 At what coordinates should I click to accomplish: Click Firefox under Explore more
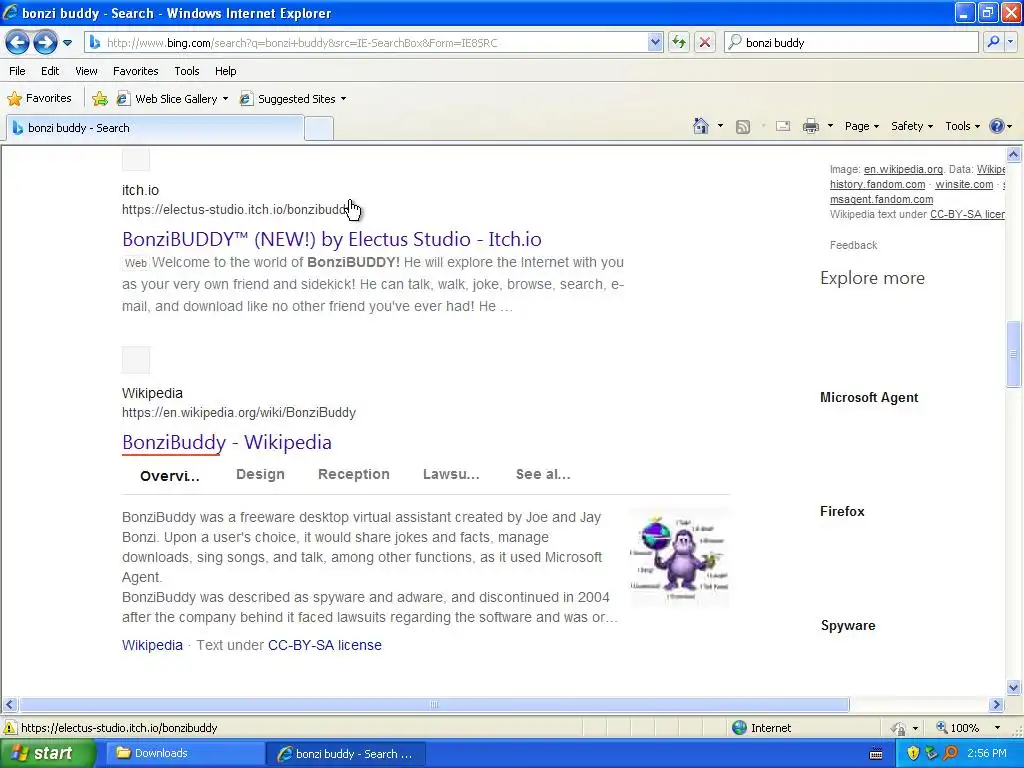pyautogui.click(x=842, y=511)
